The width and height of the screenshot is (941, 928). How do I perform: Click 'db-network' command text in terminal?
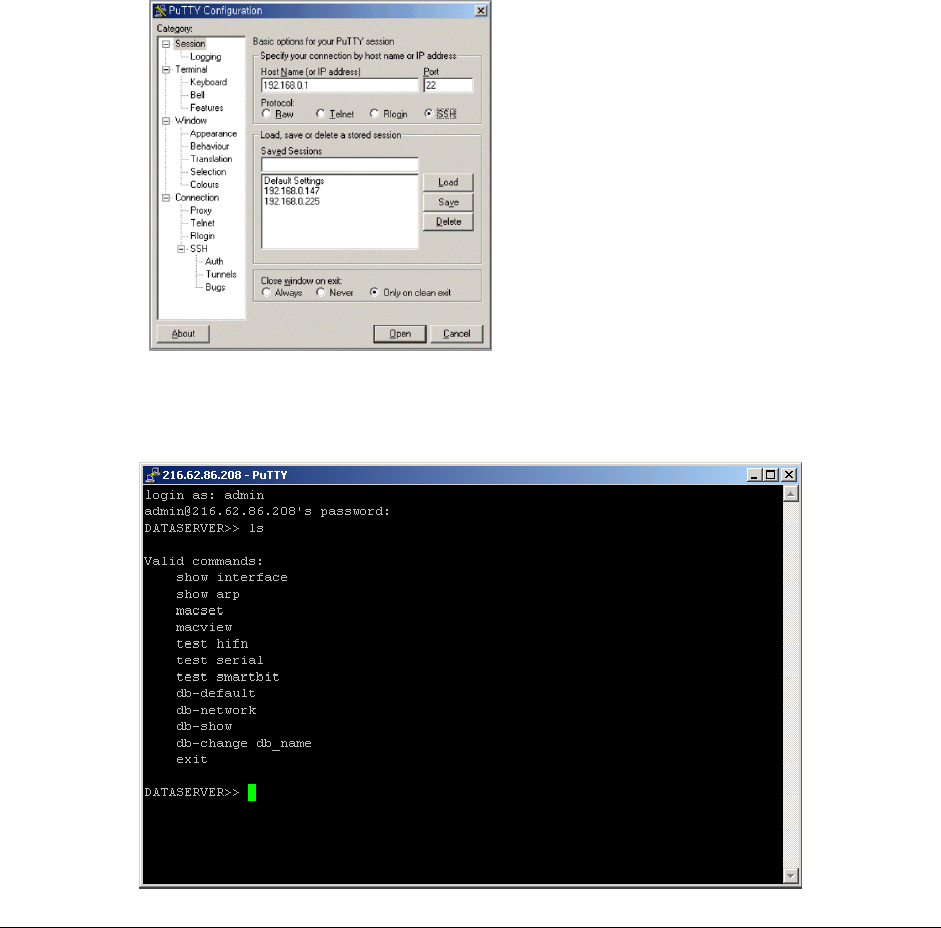pos(216,710)
